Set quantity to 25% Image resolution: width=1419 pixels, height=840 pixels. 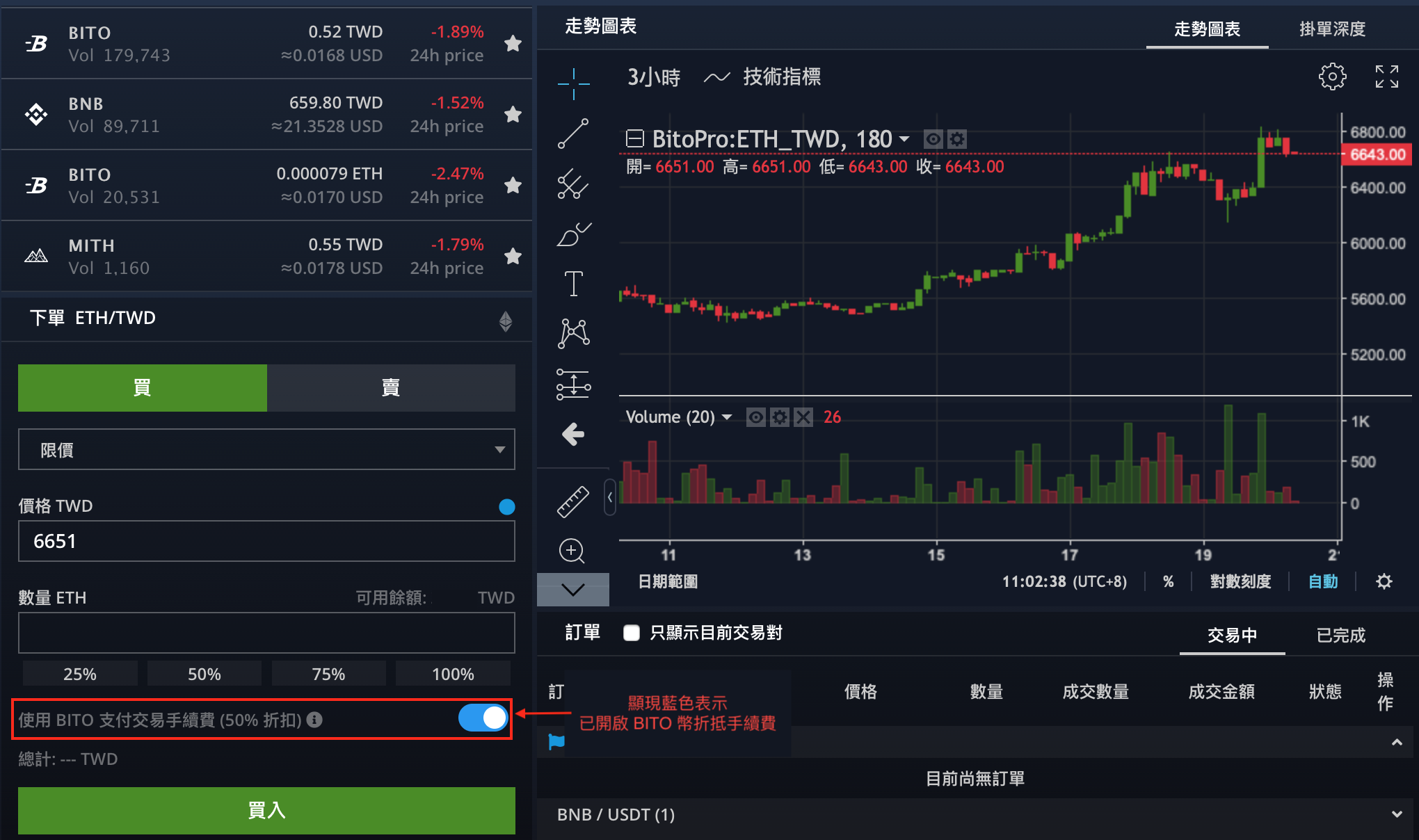pyautogui.click(x=80, y=674)
